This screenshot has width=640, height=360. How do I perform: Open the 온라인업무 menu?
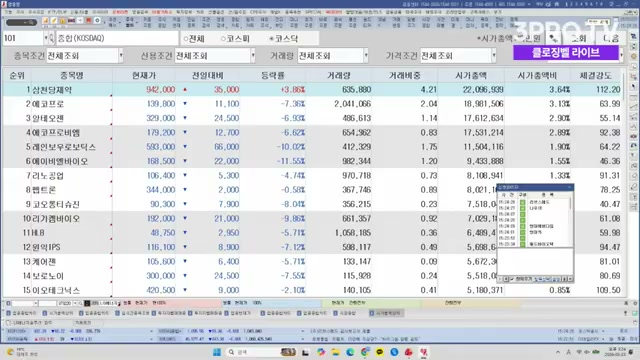tap(456, 12)
